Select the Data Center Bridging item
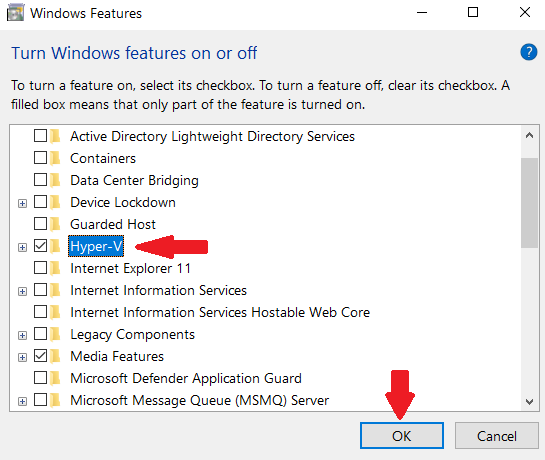The image size is (545, 460). coord(134,180)
